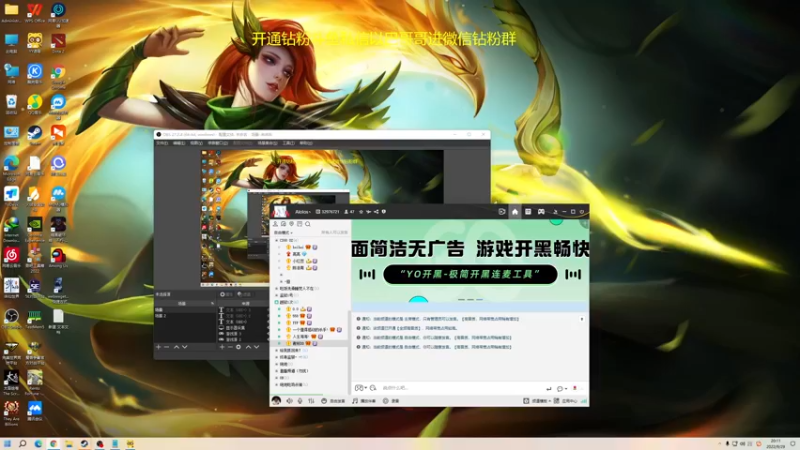
Task: Click the play-screen icon left of home icon
Action: (x=502, y=212)
